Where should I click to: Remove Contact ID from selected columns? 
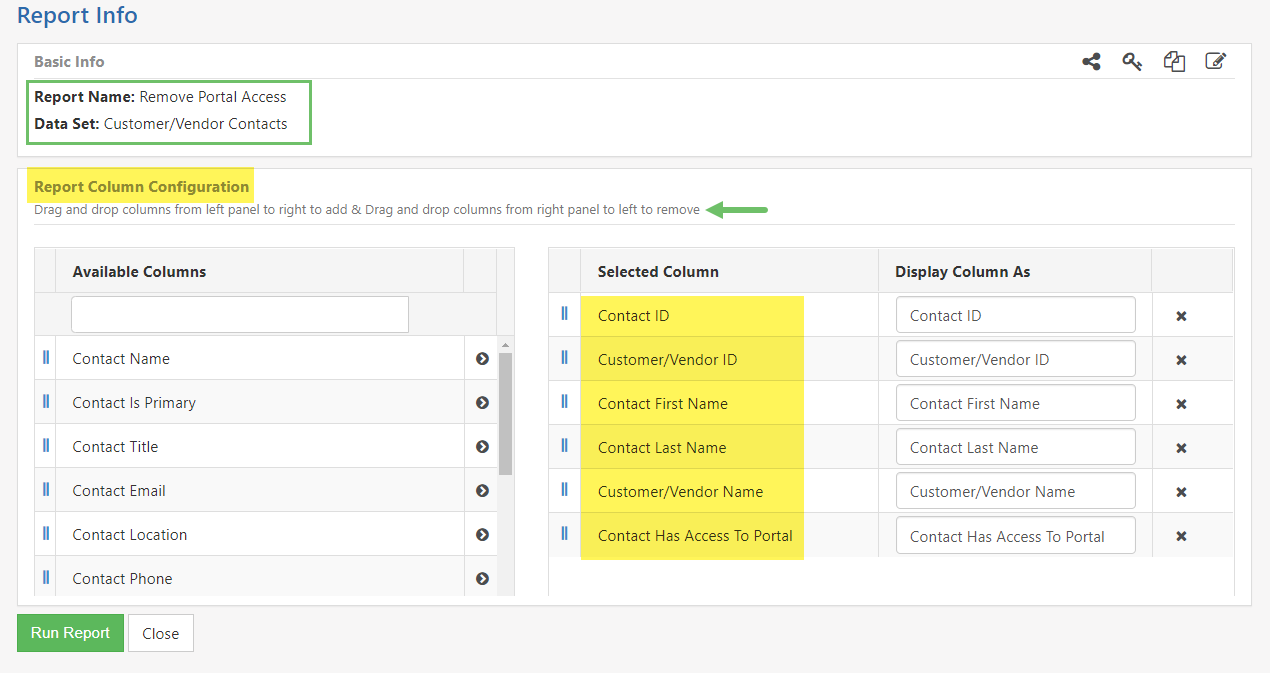(1180, 314)
